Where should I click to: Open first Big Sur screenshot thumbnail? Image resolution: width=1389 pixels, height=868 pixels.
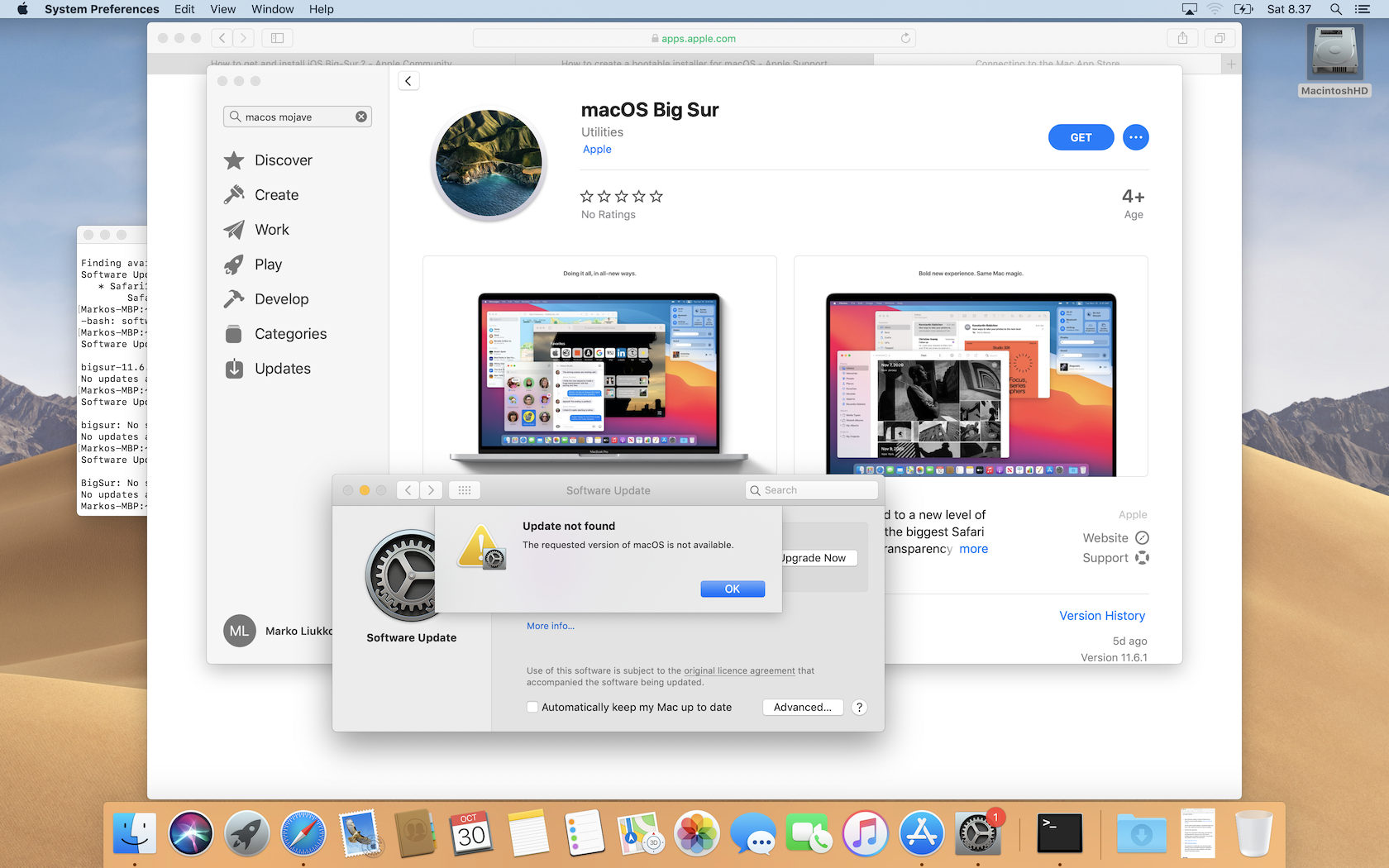[599, 365]
